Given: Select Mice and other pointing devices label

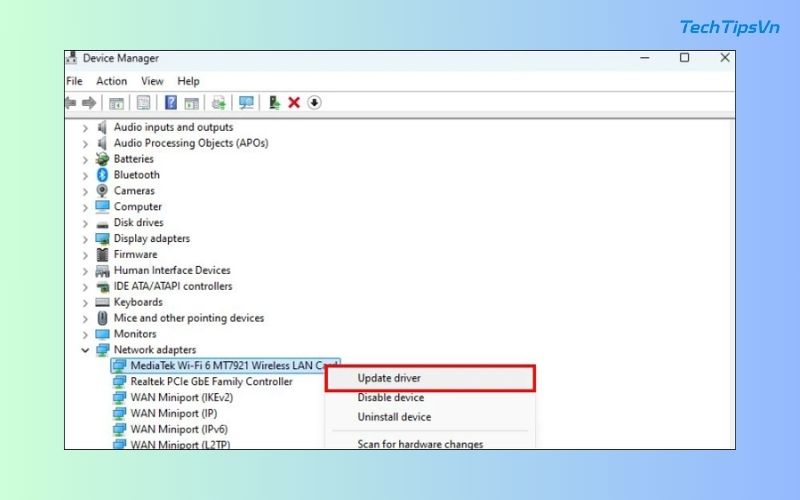Looking at the screenshot, I should (189, 318).
